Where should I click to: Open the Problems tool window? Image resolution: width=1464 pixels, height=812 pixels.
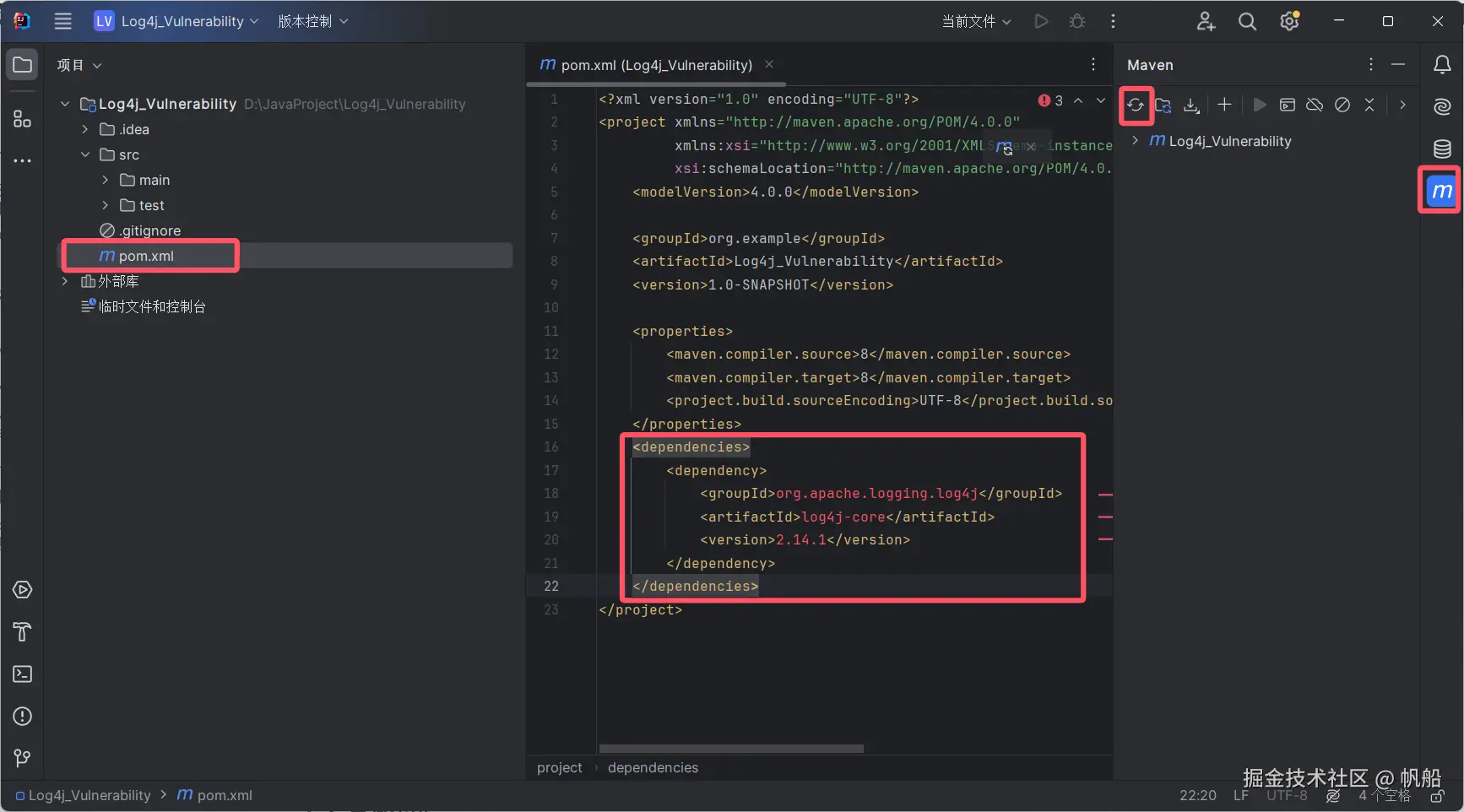pos(23,717)
